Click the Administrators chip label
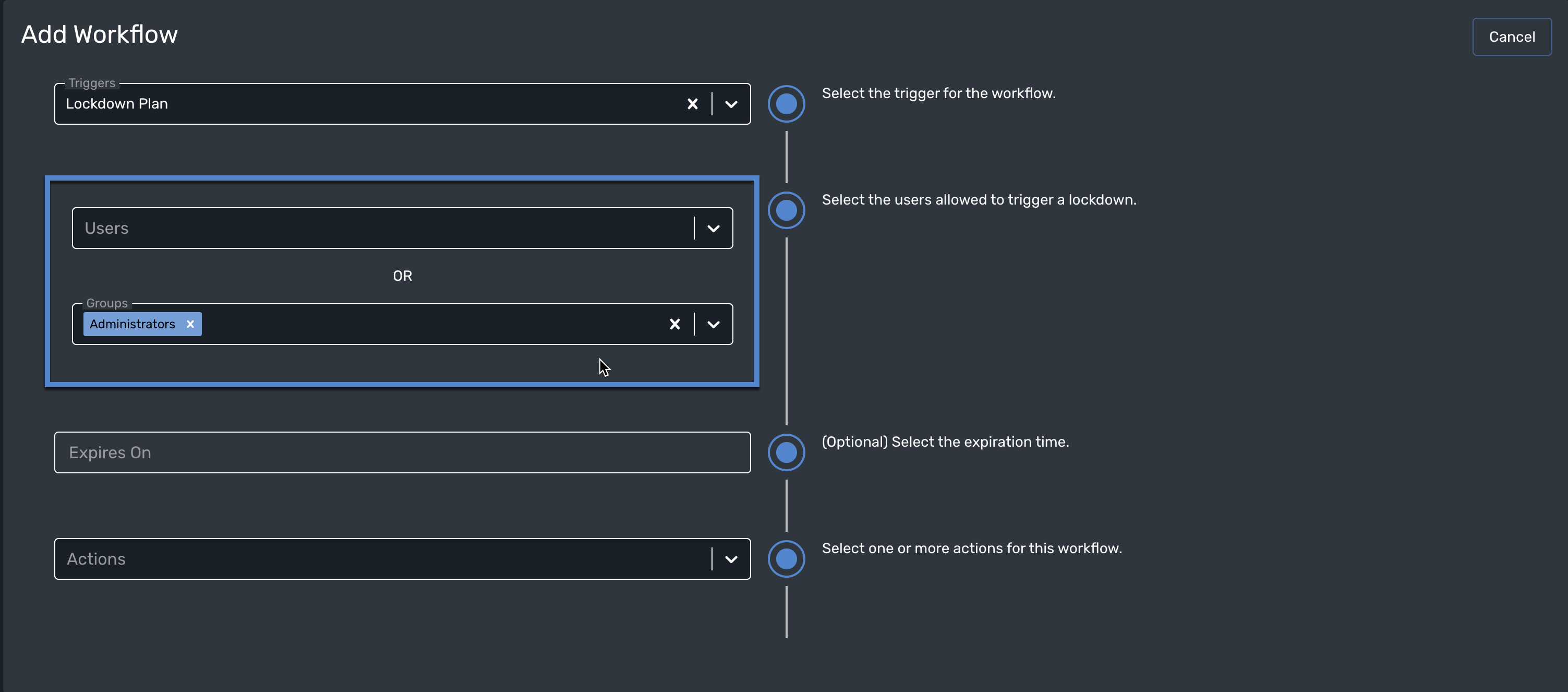 [x=131, y=324]
